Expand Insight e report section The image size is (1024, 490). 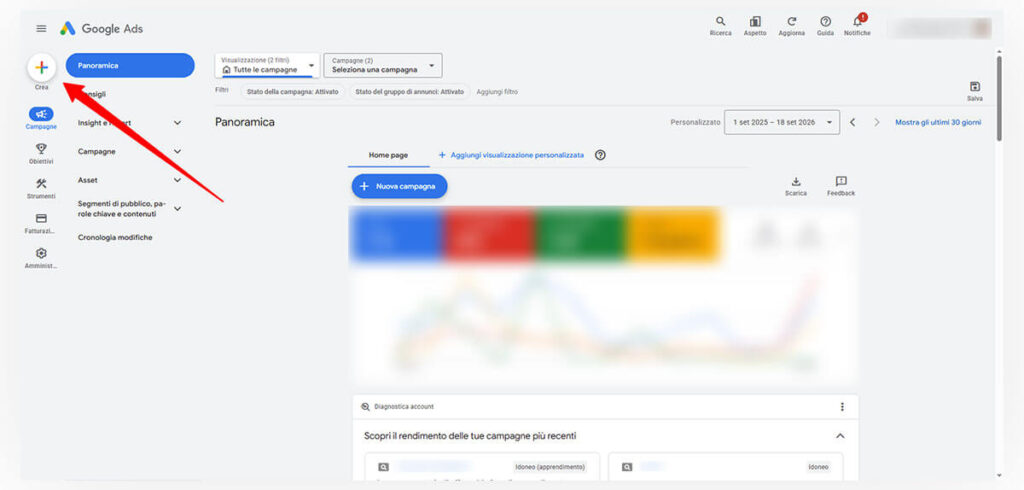(177, 123)
